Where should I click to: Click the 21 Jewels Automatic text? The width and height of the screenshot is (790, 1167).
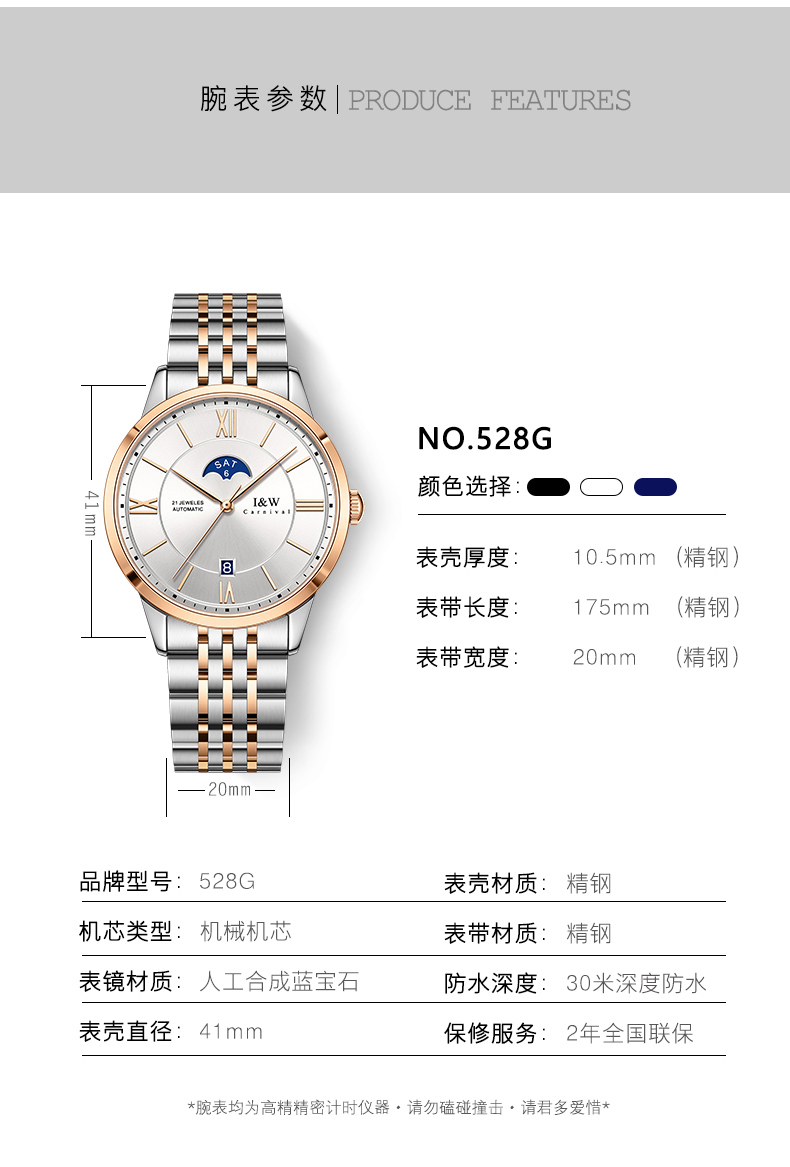coord(187,506)
